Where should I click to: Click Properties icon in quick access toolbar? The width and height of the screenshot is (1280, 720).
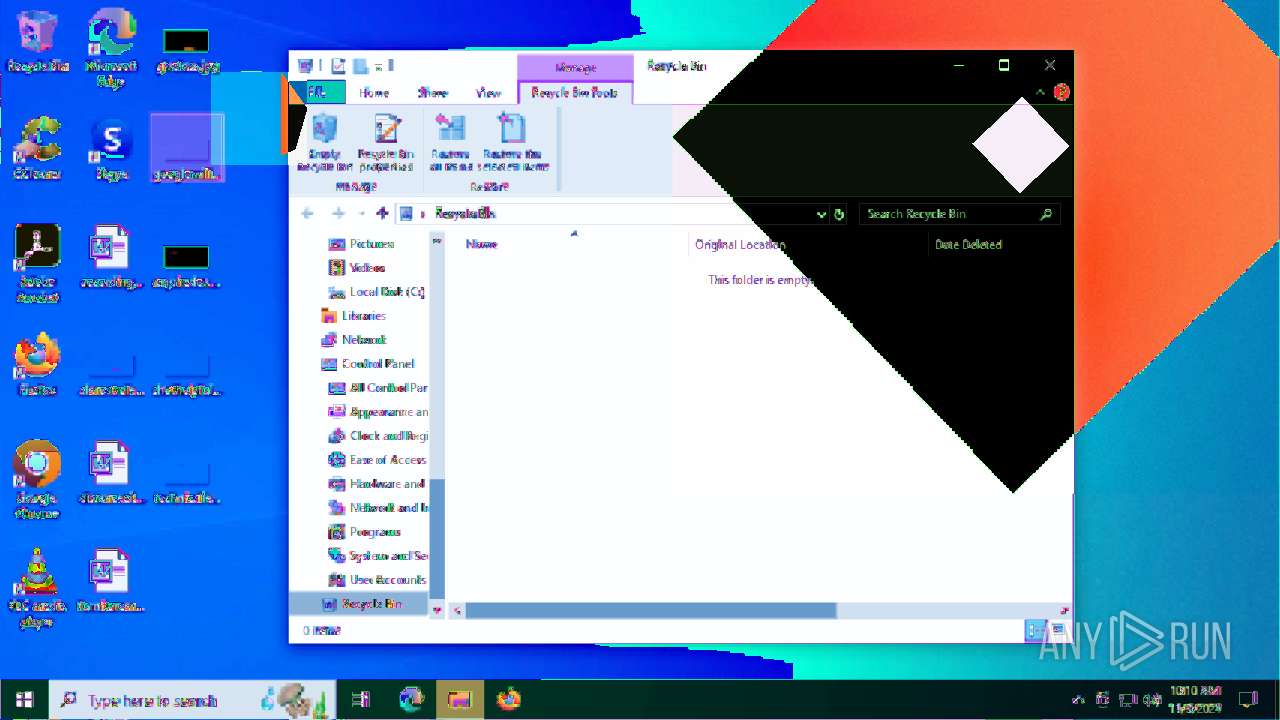pos(338,66)
